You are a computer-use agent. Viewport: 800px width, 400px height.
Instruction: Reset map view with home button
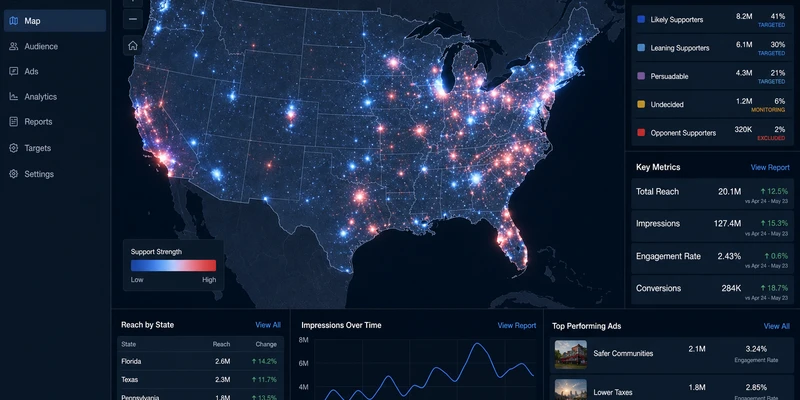pyautogui.click(x=133, y=45)
